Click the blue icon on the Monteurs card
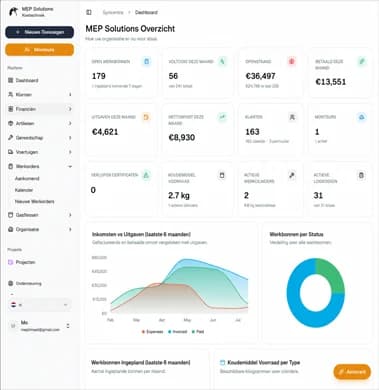Image resolution: width=379 pixels, height=390 pixels. (362, 117)
